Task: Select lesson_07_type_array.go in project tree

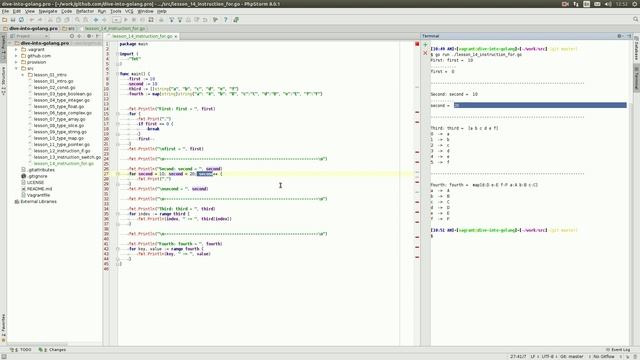Action: pos(59,119)
